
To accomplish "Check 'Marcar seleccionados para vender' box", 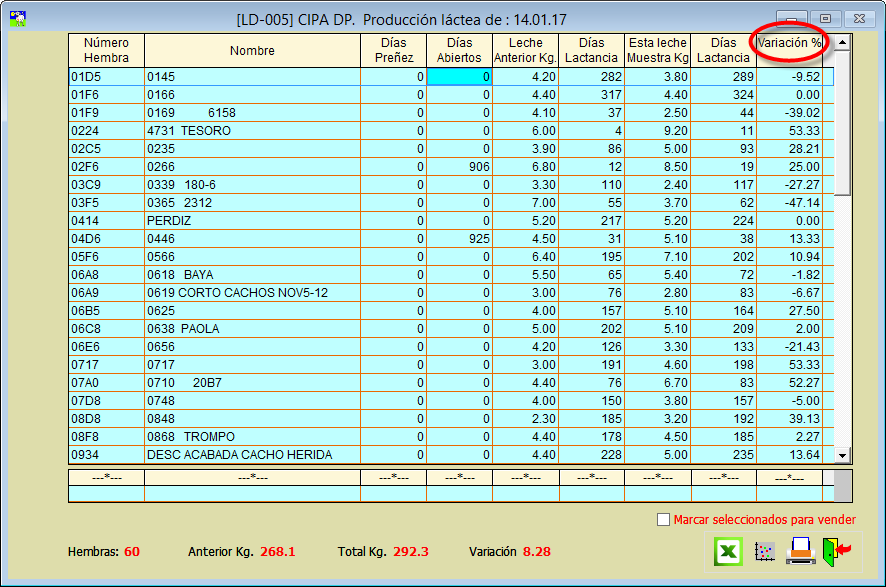I will click(x=663, y=520).
